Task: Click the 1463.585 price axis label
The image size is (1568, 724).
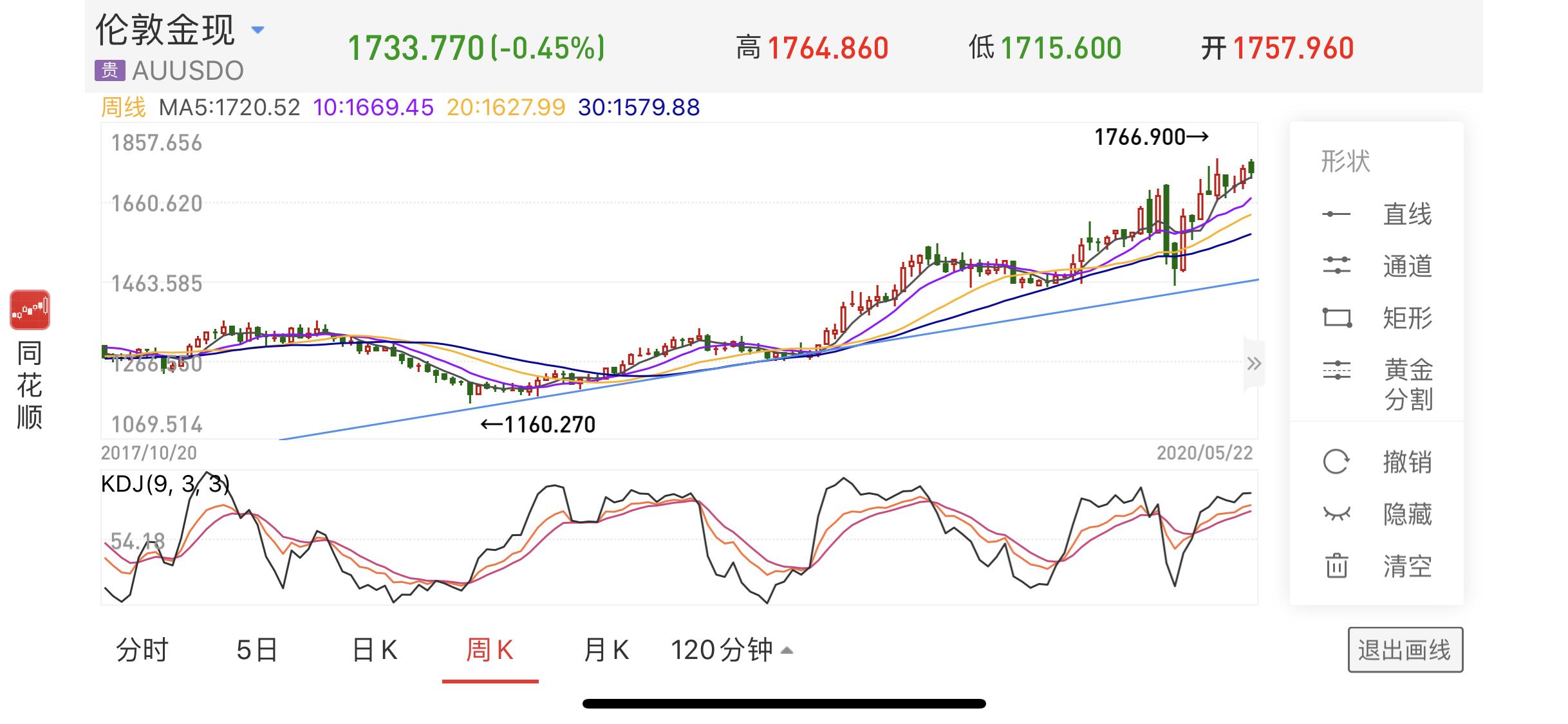Action: [156, 284]
